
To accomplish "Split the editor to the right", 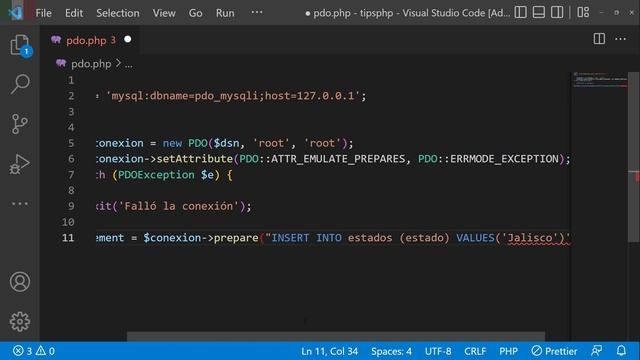I will point(599,39).
